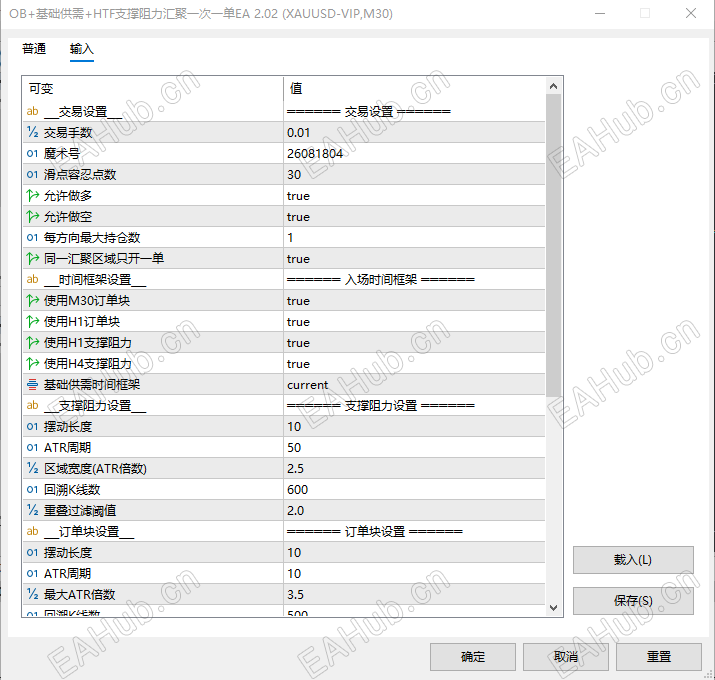Click the ab icon of __交易设置__ row
This screenshot has width=715, height=680.
(32, 111)
